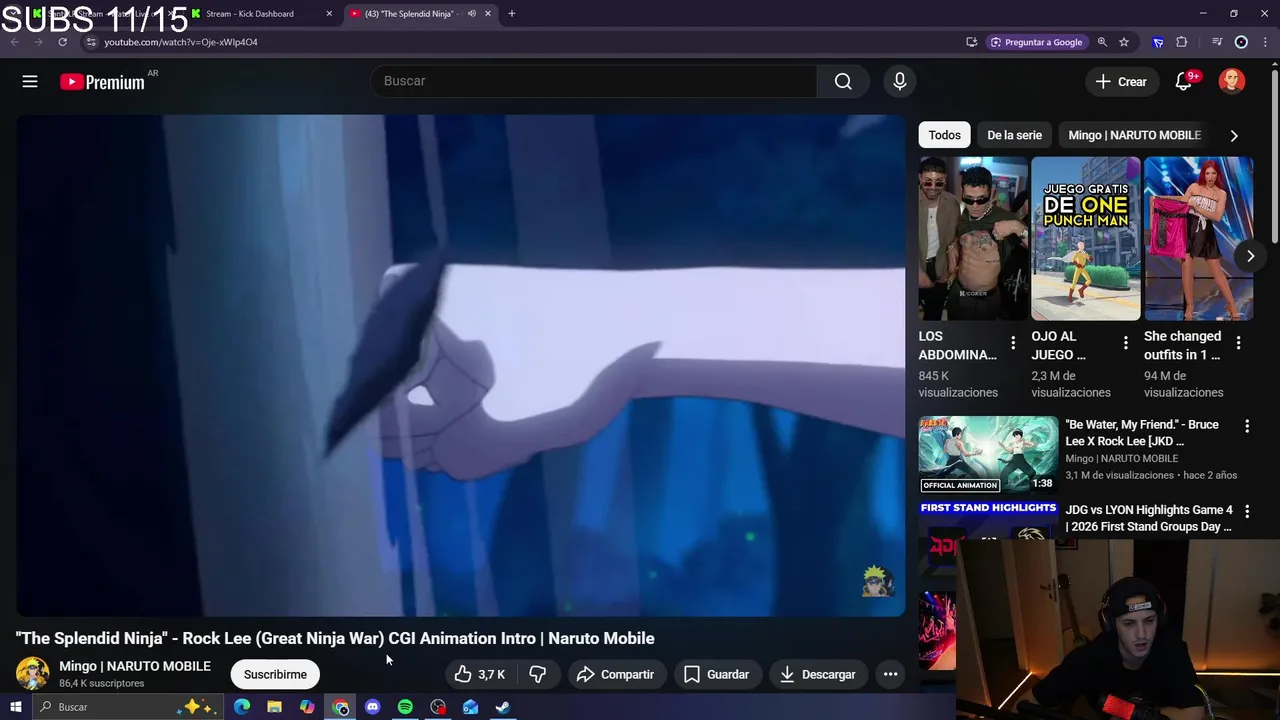Show next shorts with arrow button

tap(1250, 256)
